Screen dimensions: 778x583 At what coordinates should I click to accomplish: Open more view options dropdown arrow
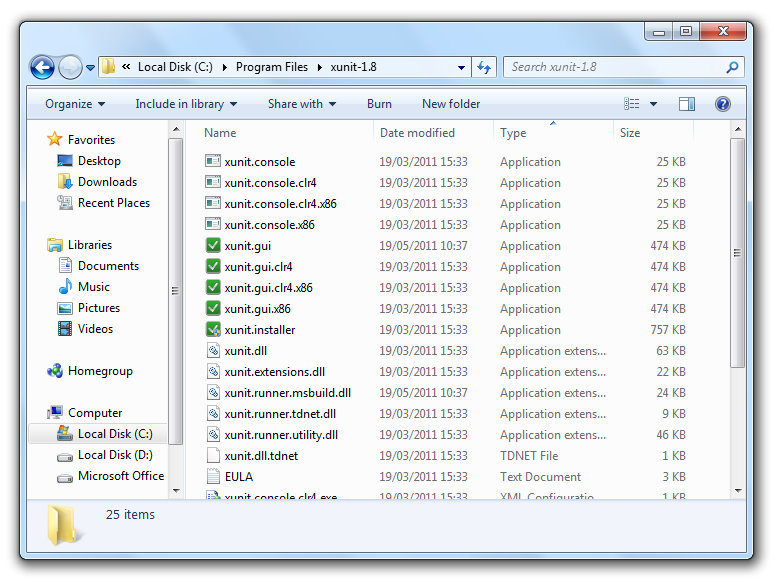pyautogui.click(x=653, y=104)
